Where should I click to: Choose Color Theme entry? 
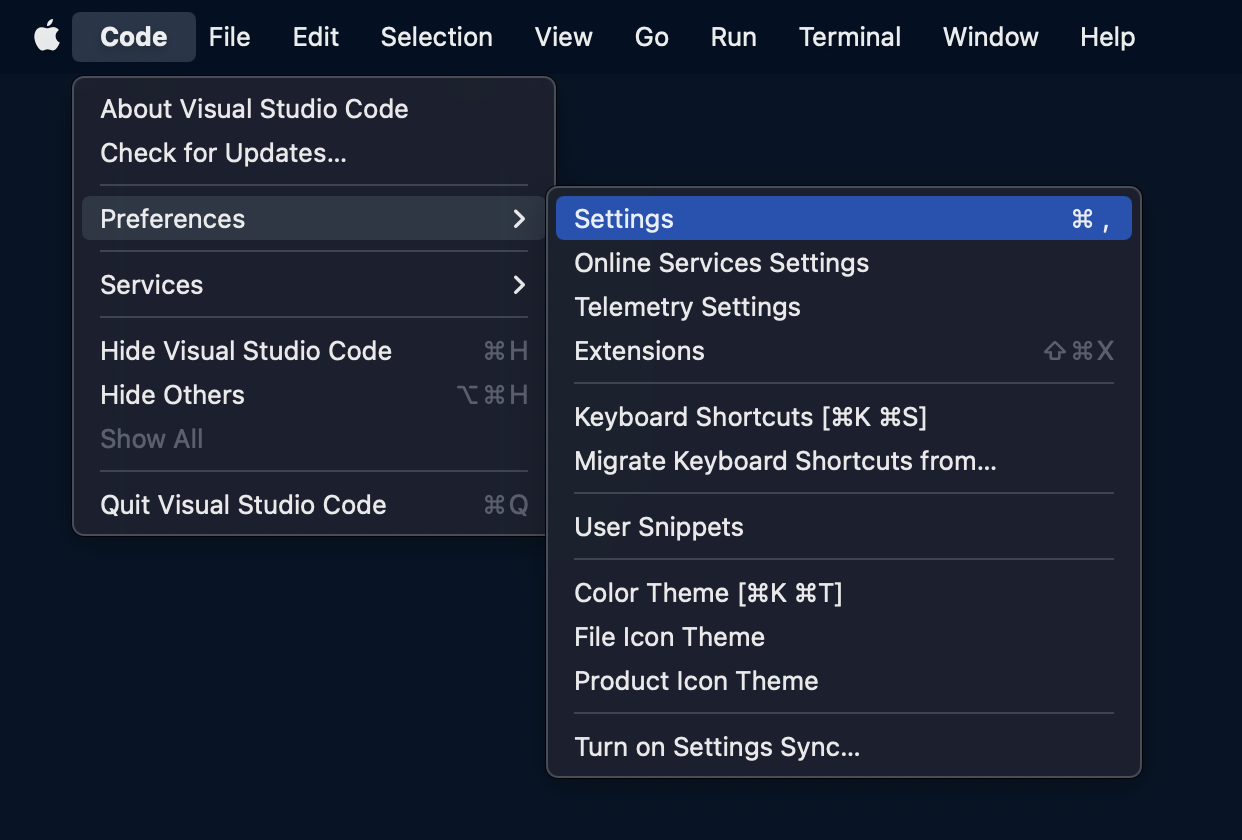coord(844,593)
